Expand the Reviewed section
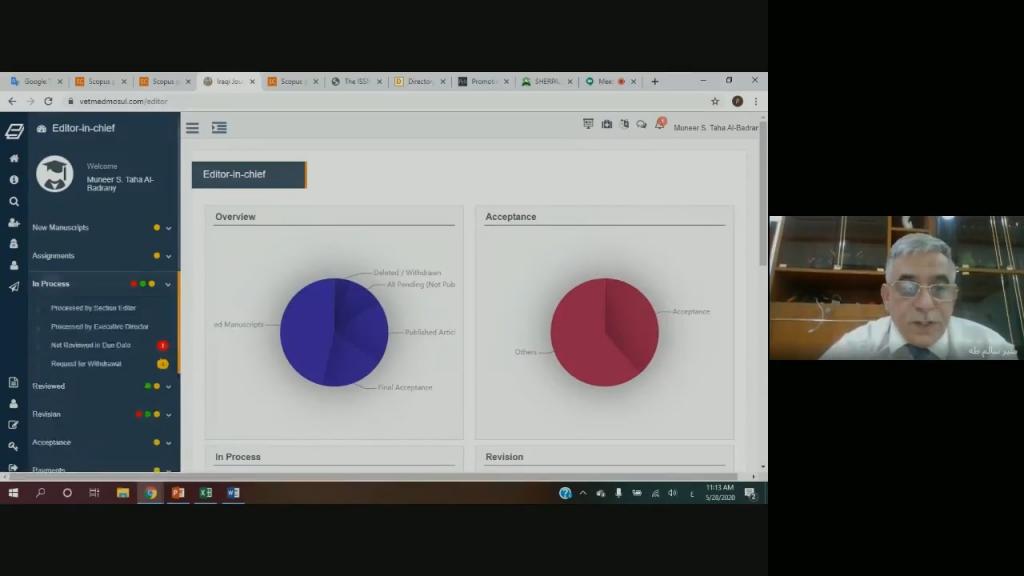 (168, 386)
